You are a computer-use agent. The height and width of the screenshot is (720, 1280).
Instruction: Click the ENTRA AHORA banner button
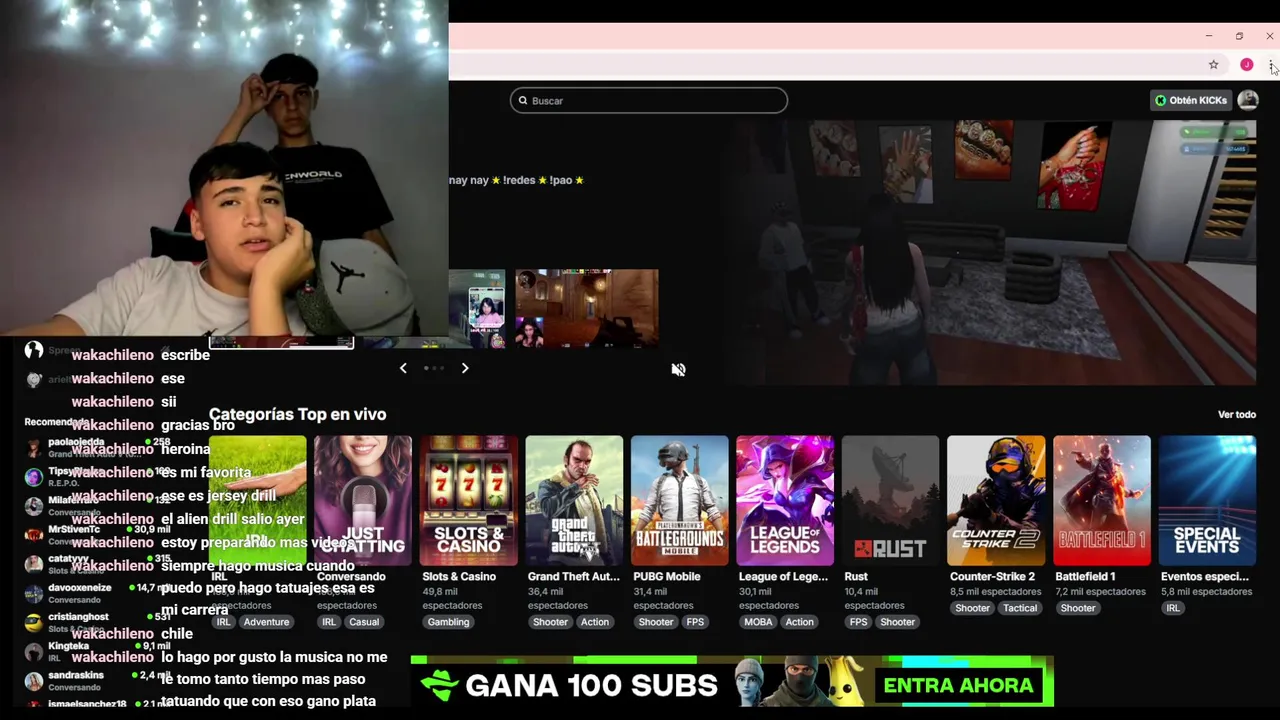point(958,686)
